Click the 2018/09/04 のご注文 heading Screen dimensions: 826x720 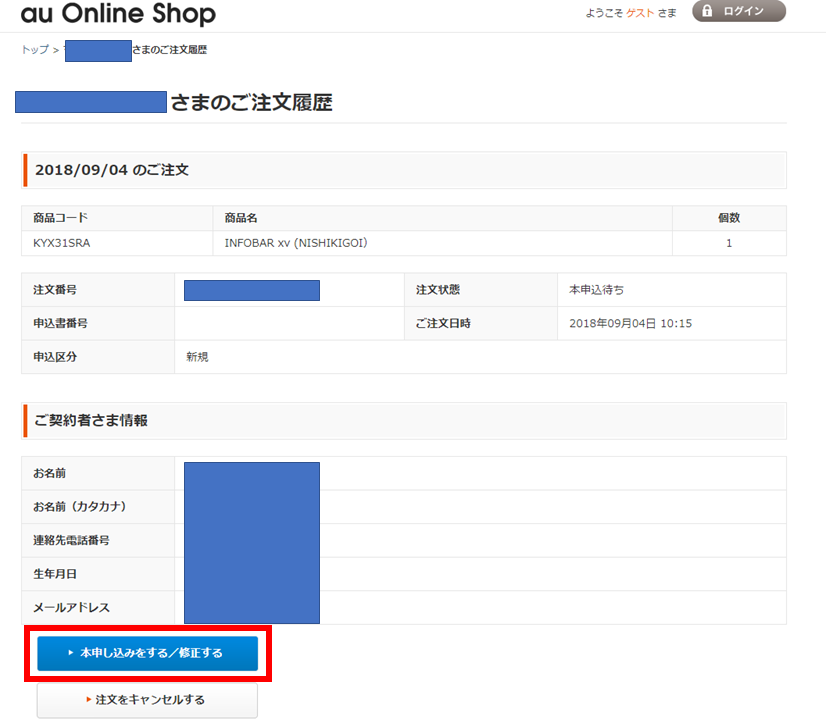tap(112, 170)
